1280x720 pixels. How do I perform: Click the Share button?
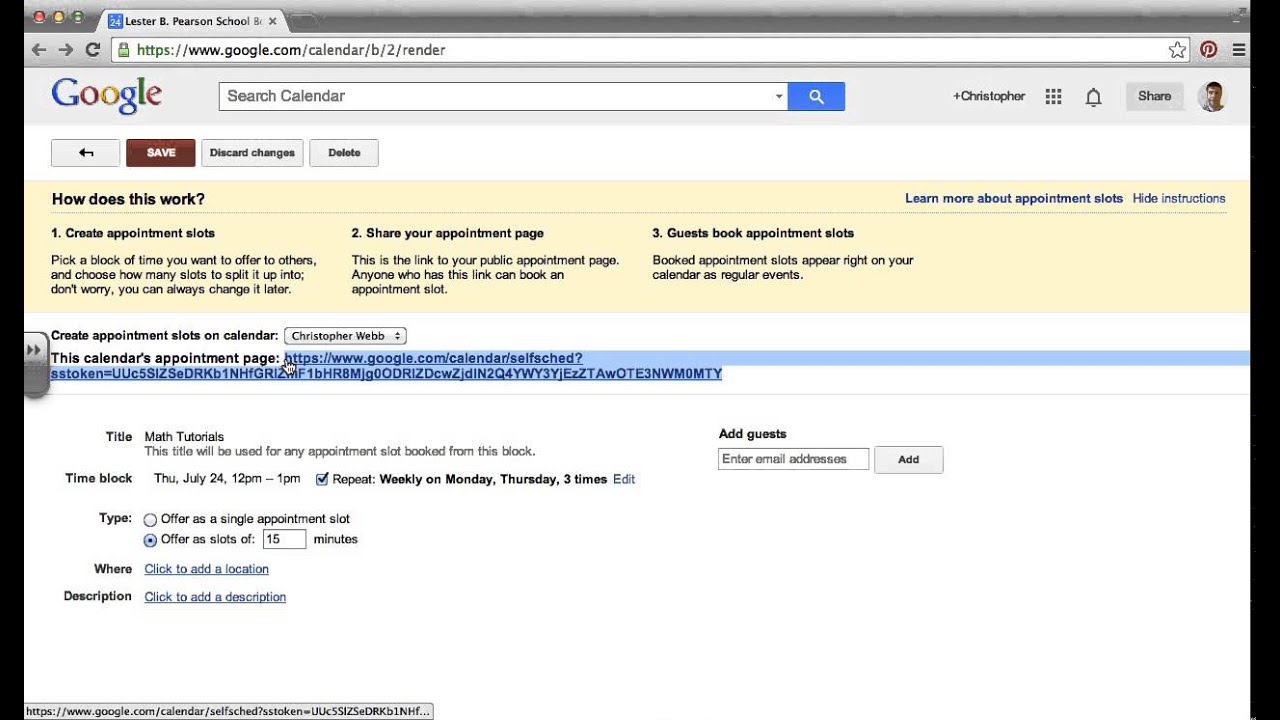point(1154,96)
